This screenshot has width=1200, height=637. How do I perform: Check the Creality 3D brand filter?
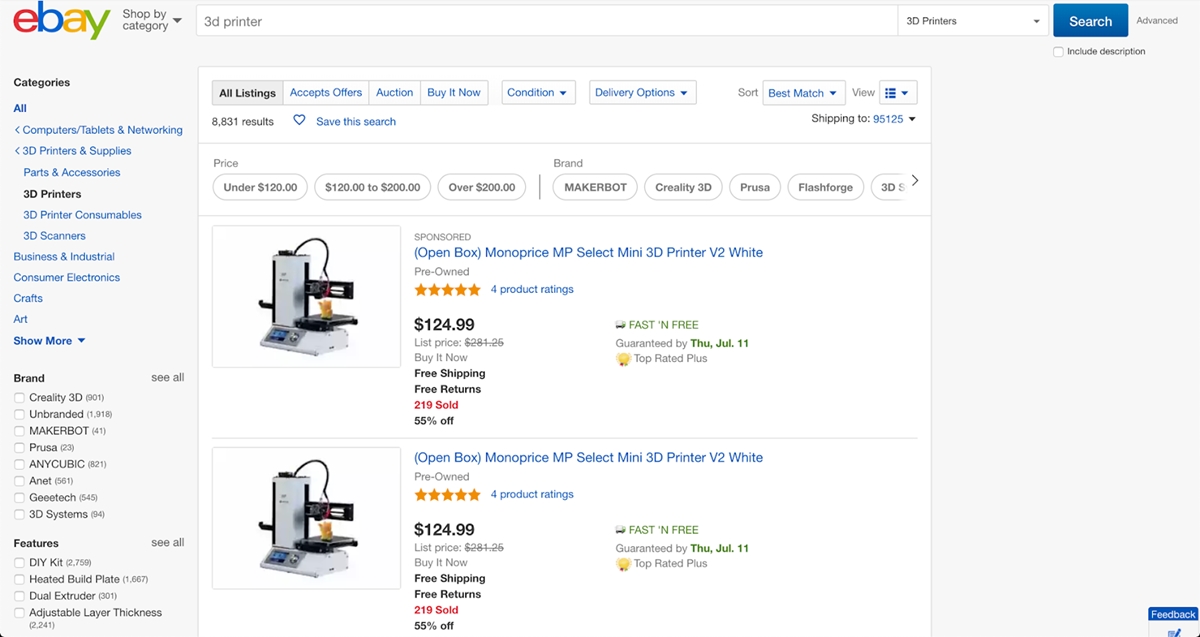pos(19,398)
